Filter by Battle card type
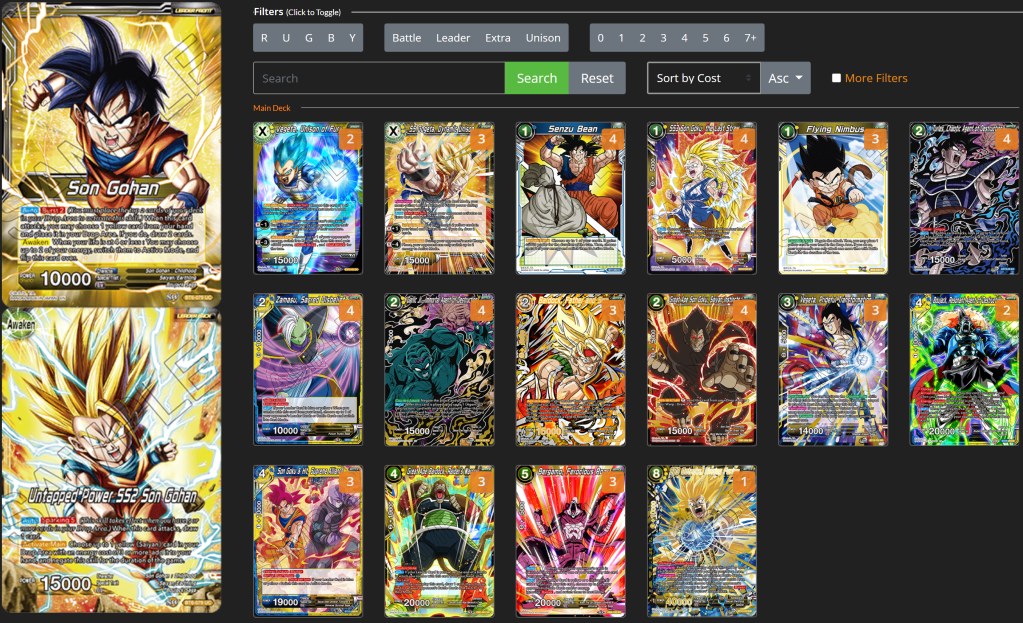This screenshot has height=623, width=1023. pos(406,38)
